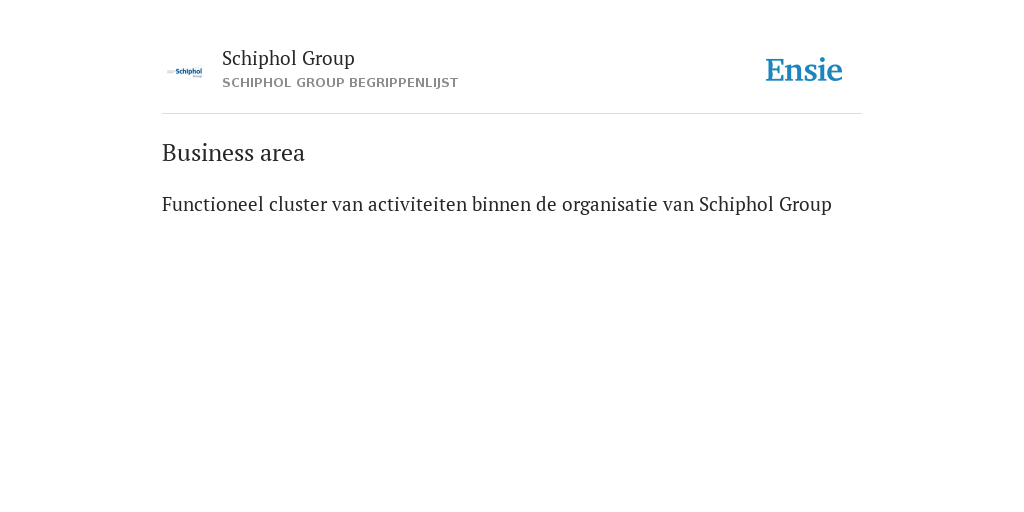Click the word area in the heading
This screenshot has height=512, width=1024.
point(282,155)
